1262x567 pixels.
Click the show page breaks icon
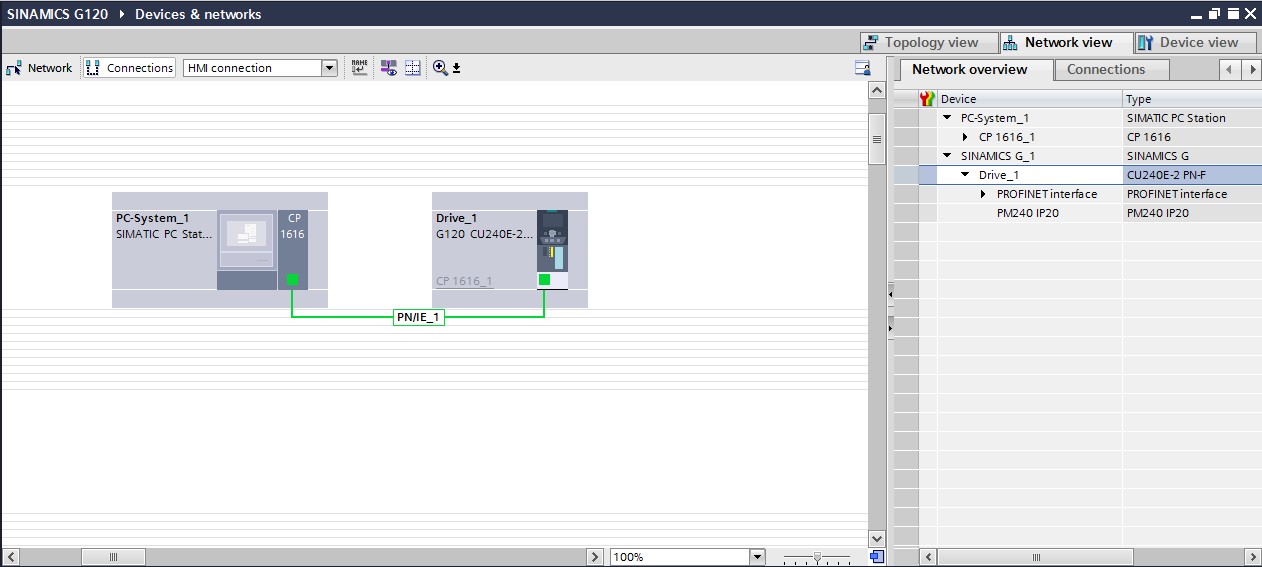413,68
